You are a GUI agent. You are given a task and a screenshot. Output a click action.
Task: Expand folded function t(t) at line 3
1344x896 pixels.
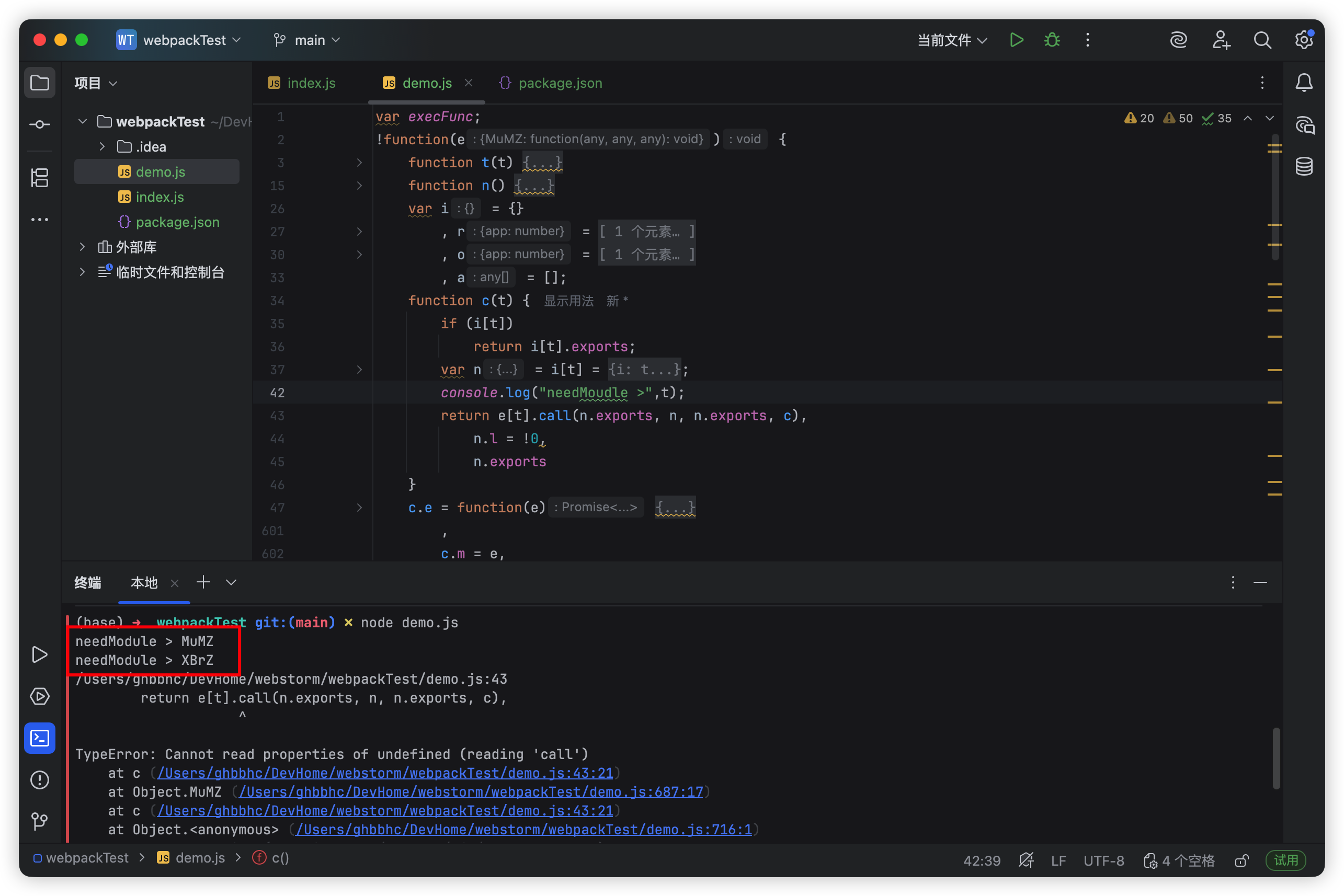(x=359, y=163)
